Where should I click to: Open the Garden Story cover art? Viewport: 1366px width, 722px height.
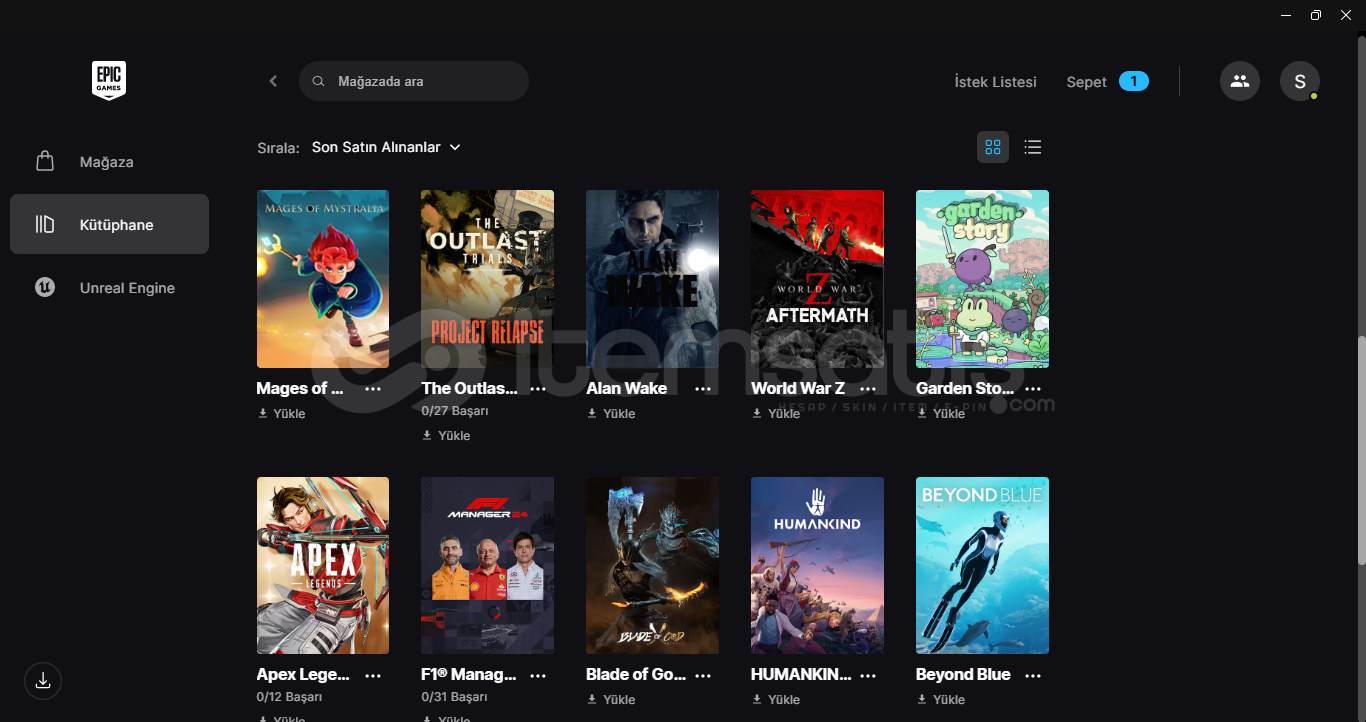(x=982, y=279)
